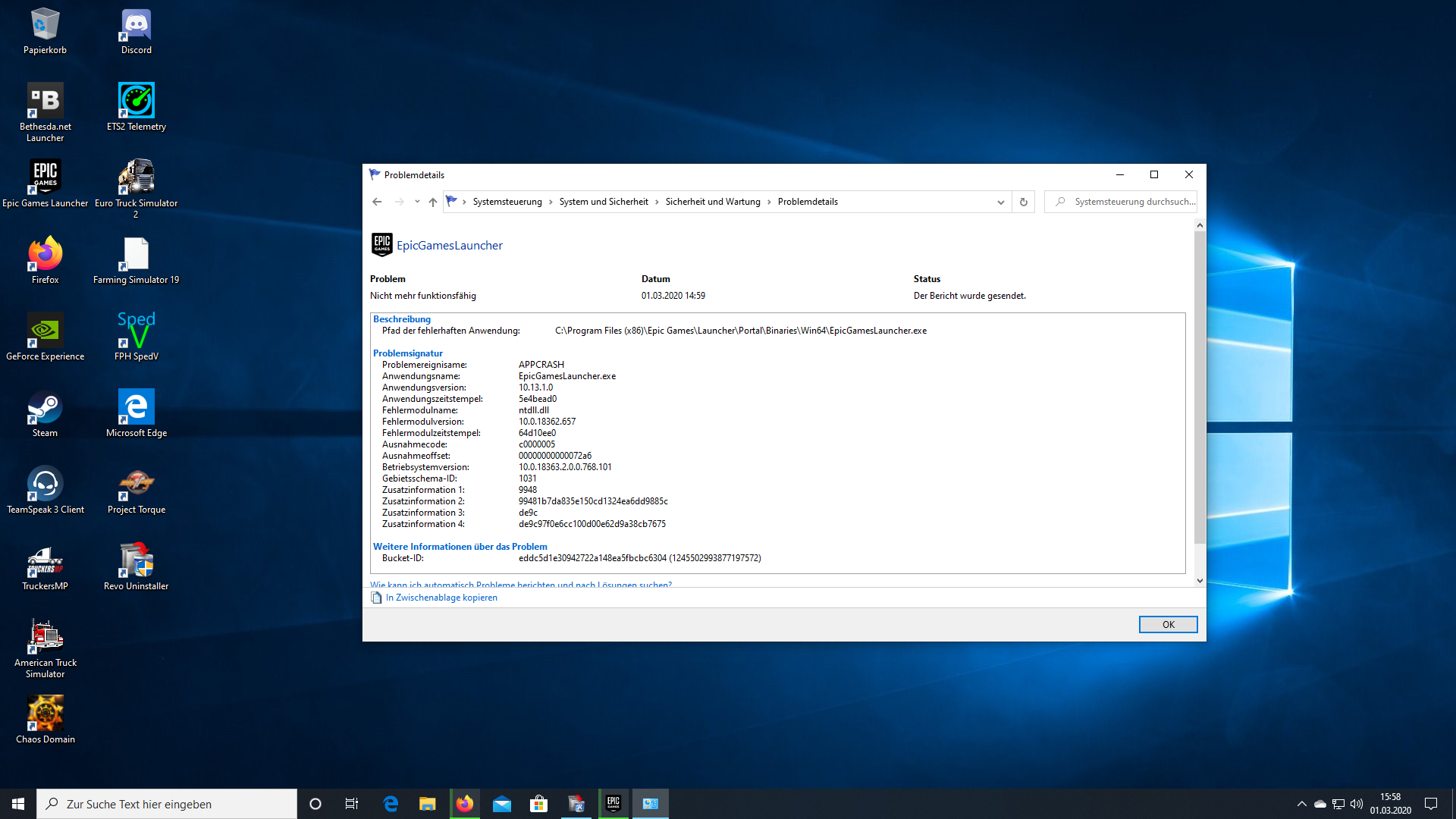Open the Control Panel taskbar window button
Screen dimensions: 1456x819
click(x=651, y=804)
